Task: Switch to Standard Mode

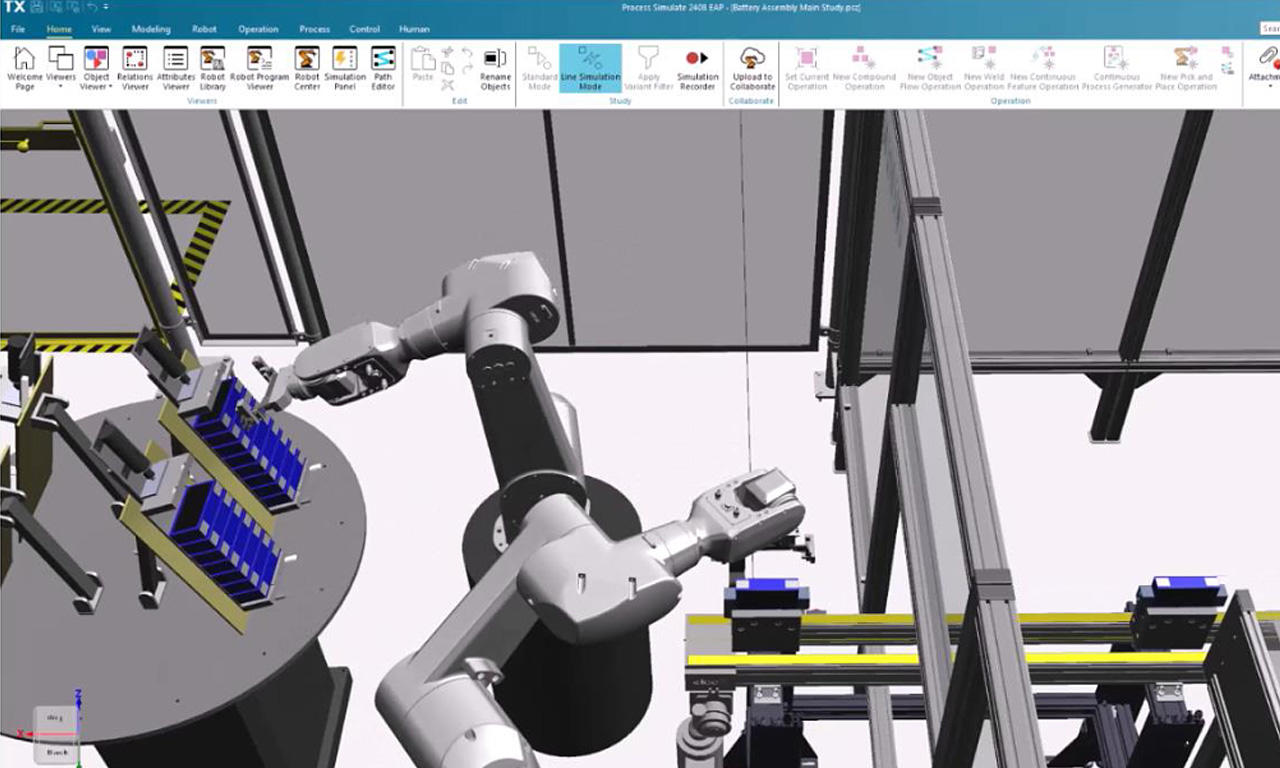Action: [x=540, y=68]
